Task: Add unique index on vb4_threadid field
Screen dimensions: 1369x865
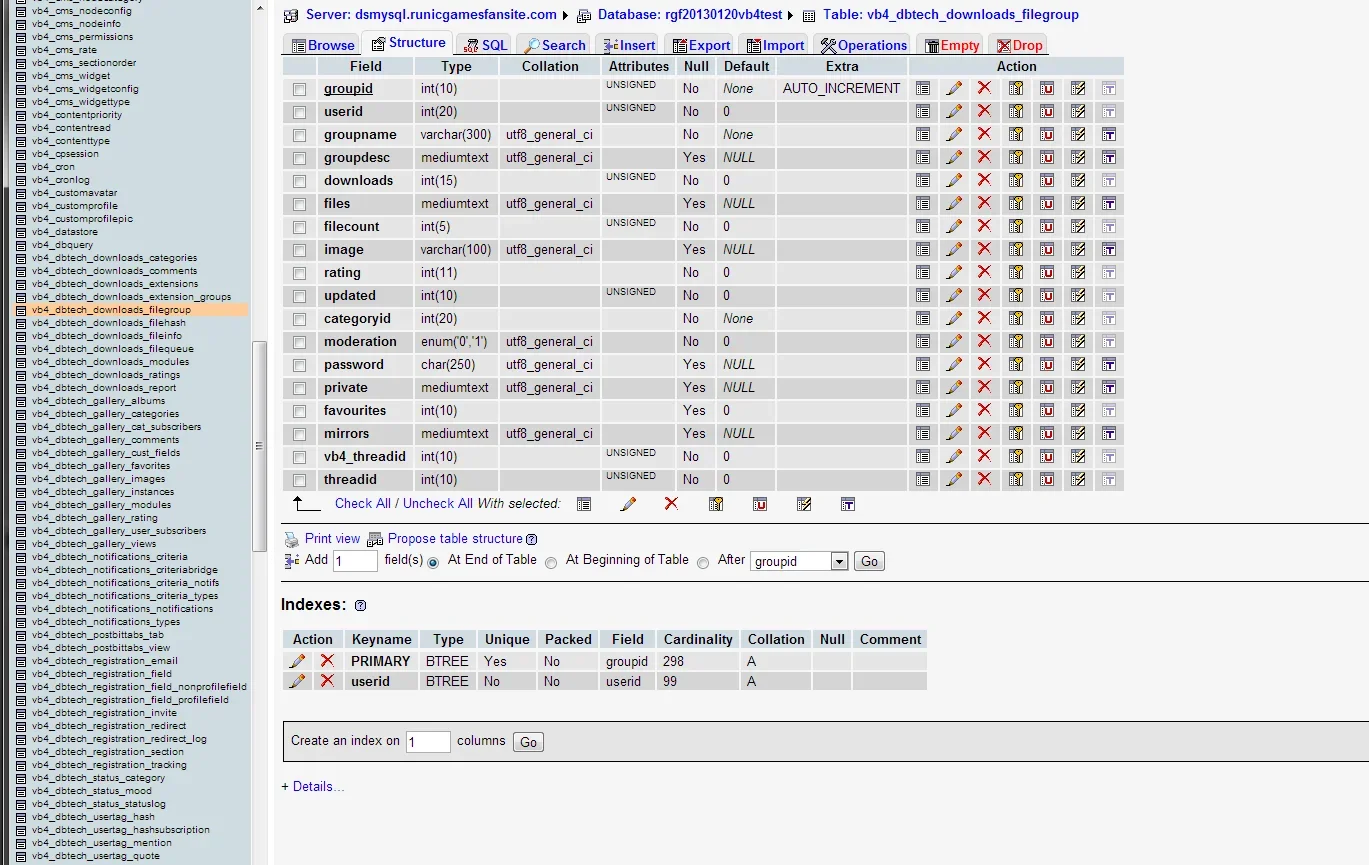Action: [x=1047, y=456]
